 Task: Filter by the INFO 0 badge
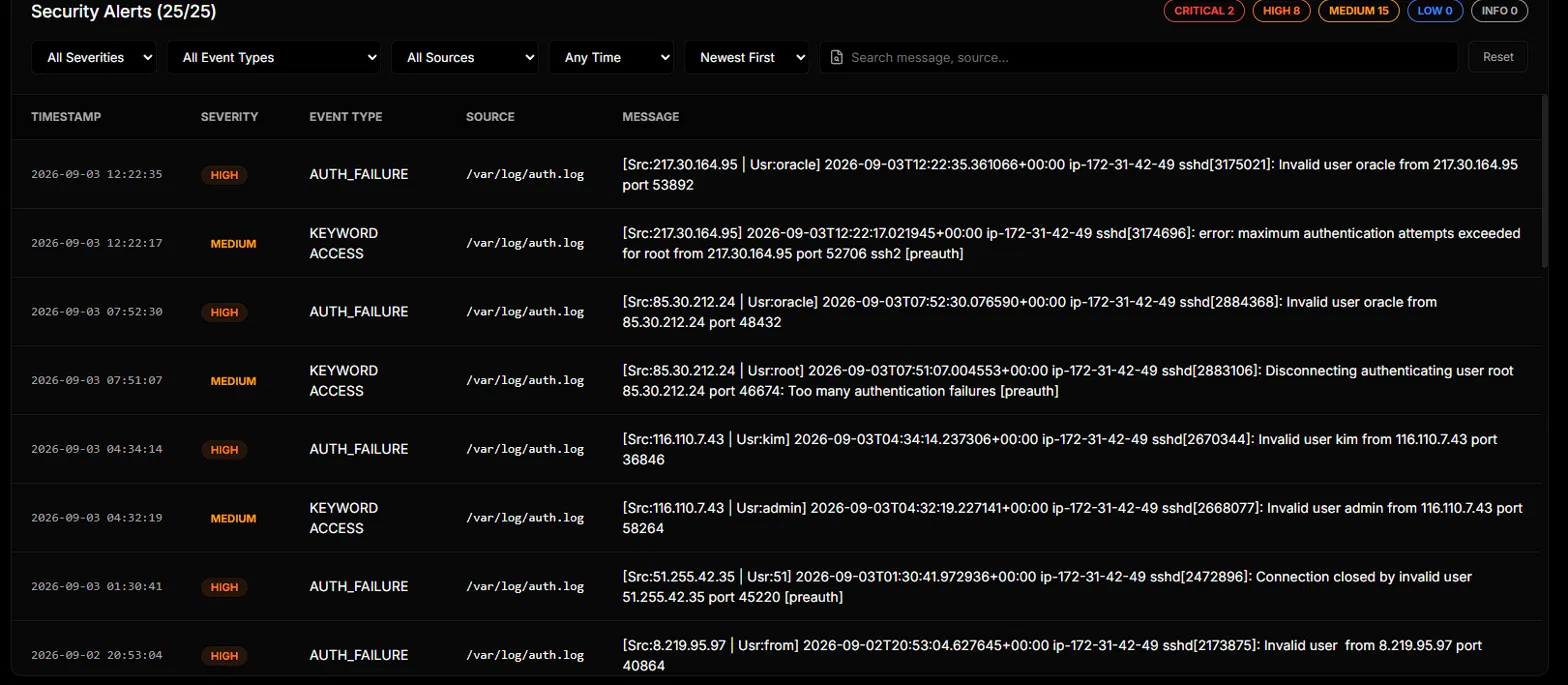(1499, 11)
